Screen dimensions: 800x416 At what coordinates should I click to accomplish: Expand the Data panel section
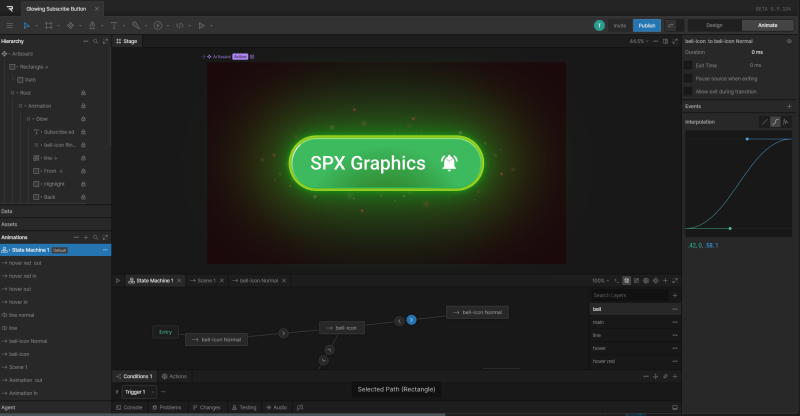tap(56, 211)
